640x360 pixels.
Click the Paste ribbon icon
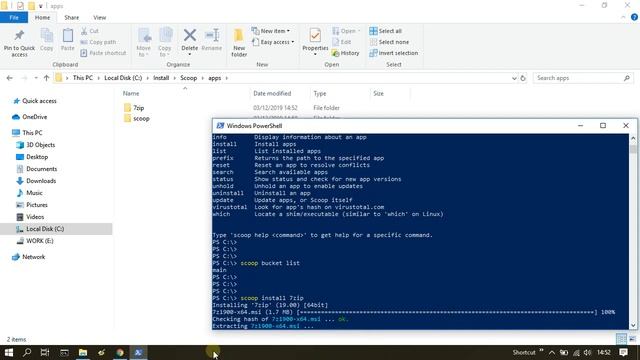click(x=68, y=36)
